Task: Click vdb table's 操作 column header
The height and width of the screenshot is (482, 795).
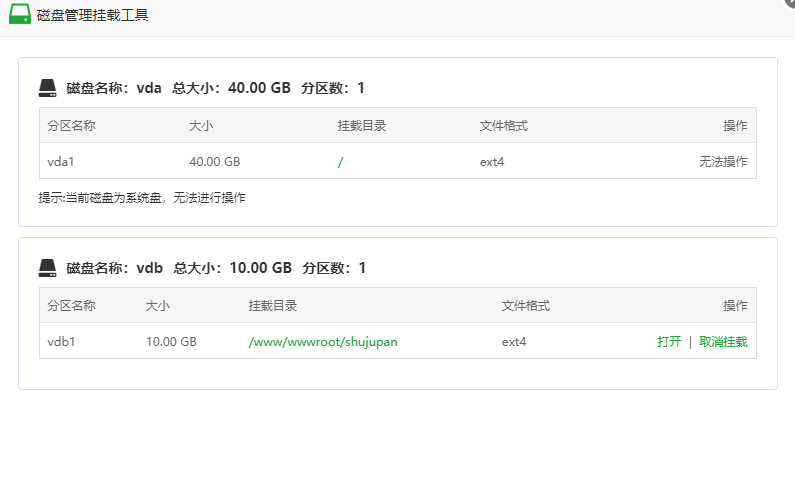Action: (735, 306)
